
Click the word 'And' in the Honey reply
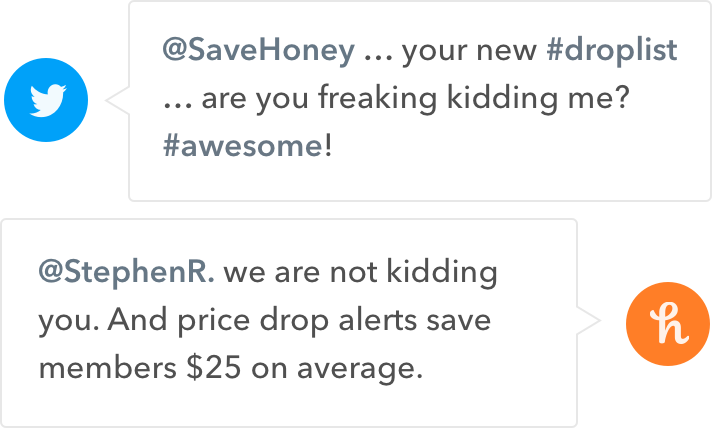[x=137, y=320]
